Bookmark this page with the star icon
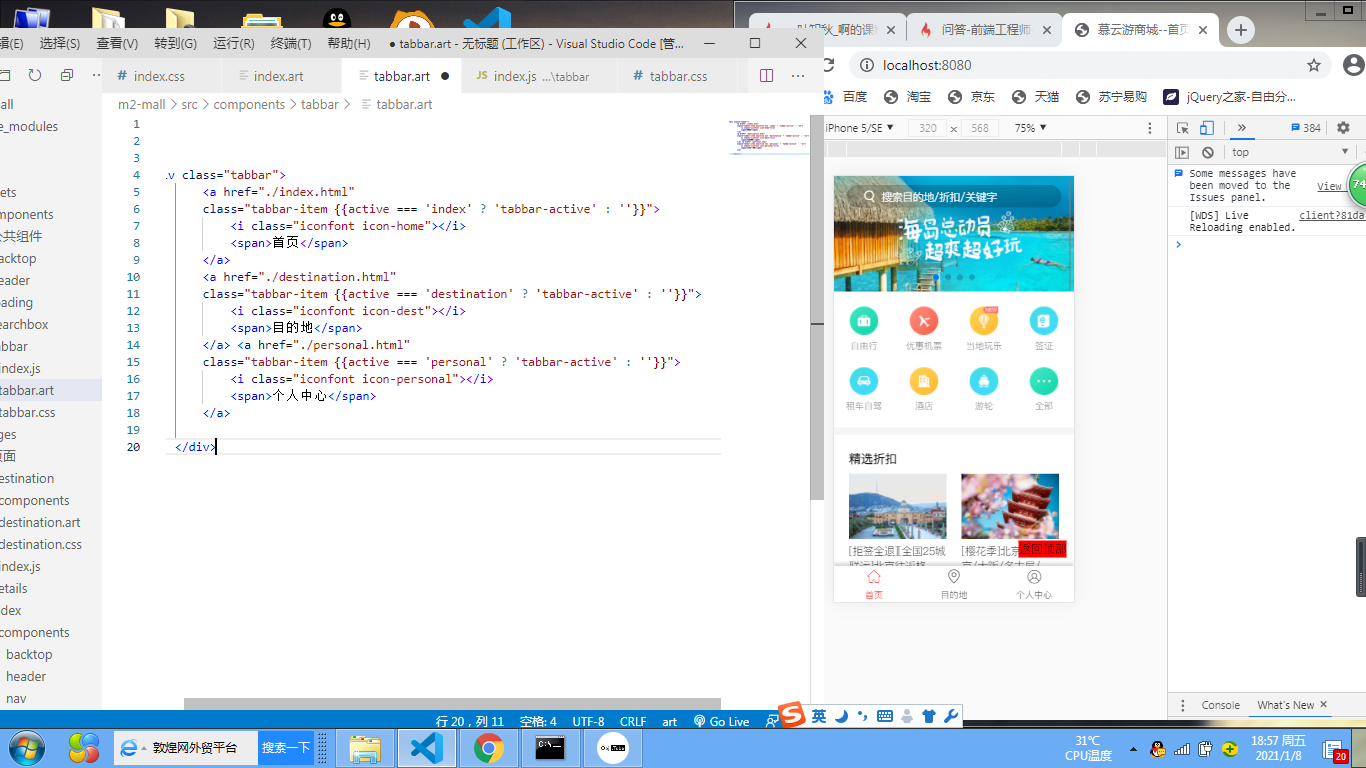 1314,66
